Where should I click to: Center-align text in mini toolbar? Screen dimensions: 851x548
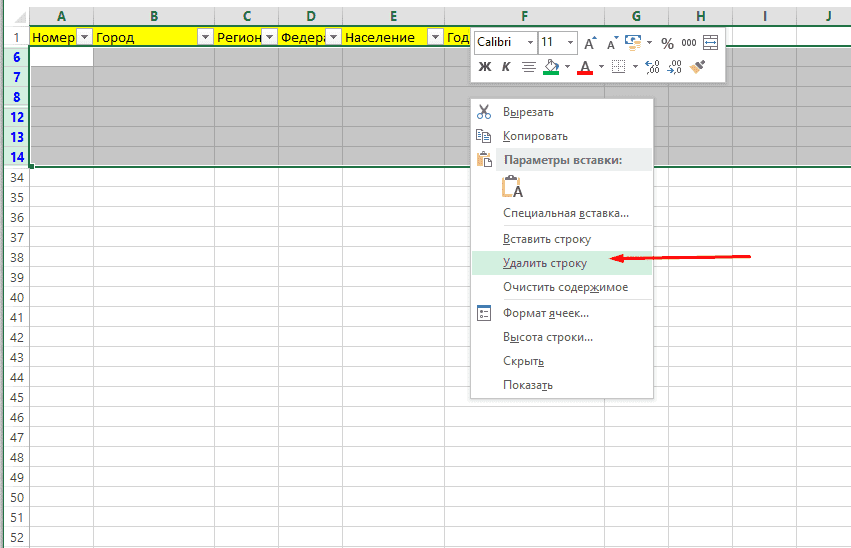tap(528, 67)
